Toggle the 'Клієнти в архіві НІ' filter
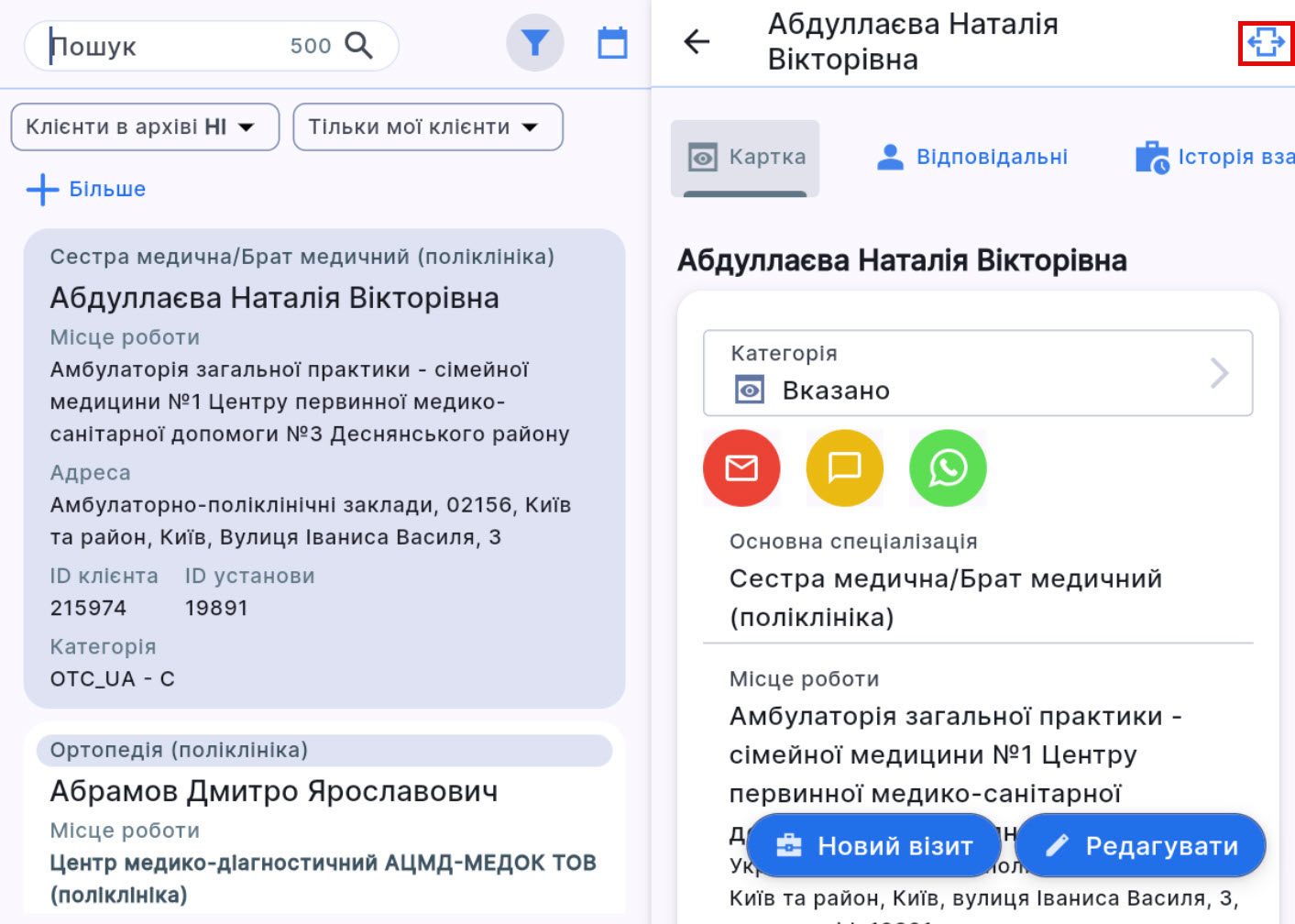Image resolution: width=1295 pixels, height=924 pixels. [x=144, y=126]
